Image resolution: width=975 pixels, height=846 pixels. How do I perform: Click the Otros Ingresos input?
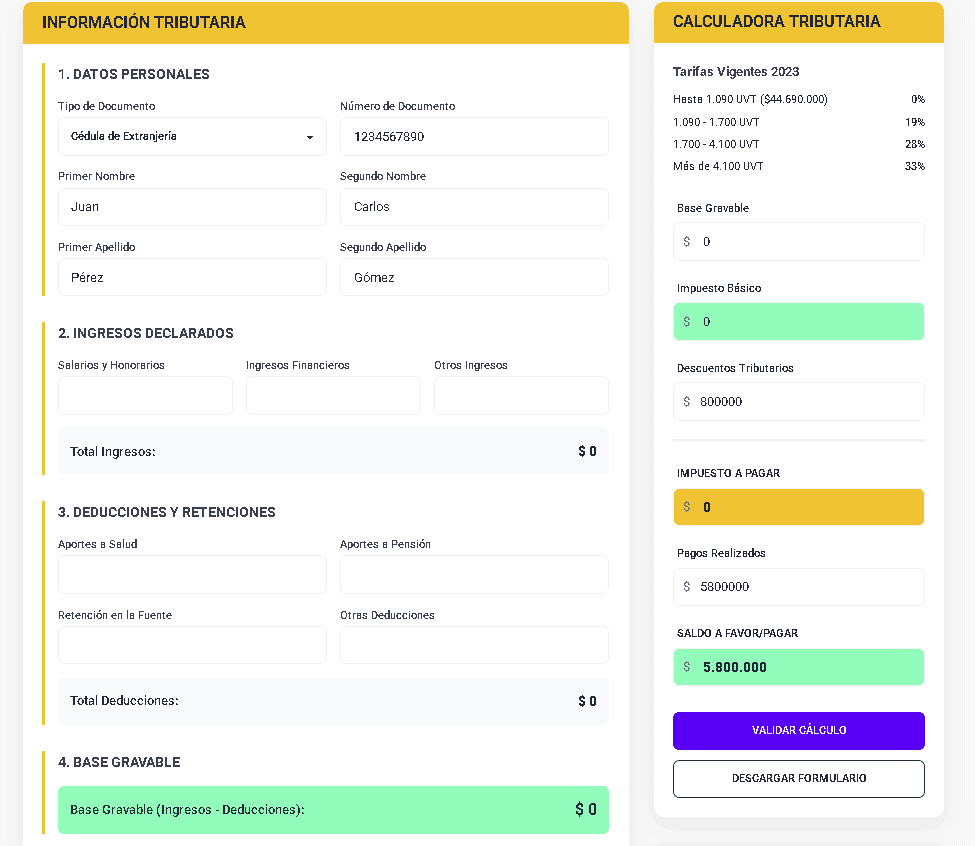click(521, 395)
